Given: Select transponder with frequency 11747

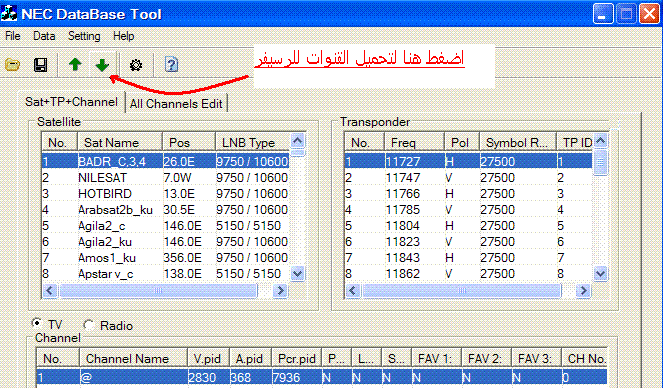Looking at the screenshot, I should (468, 177).
